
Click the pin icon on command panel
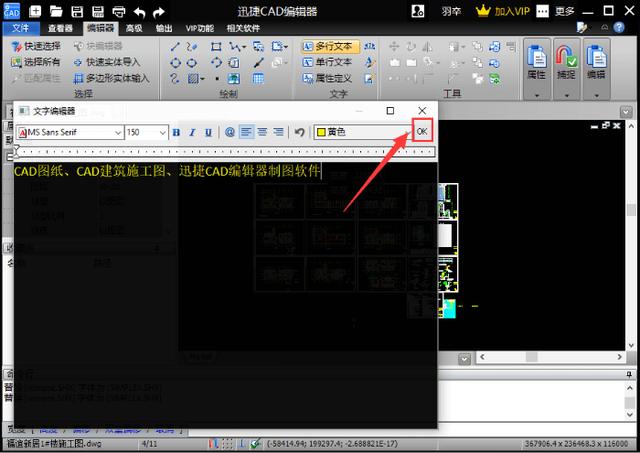629,374
